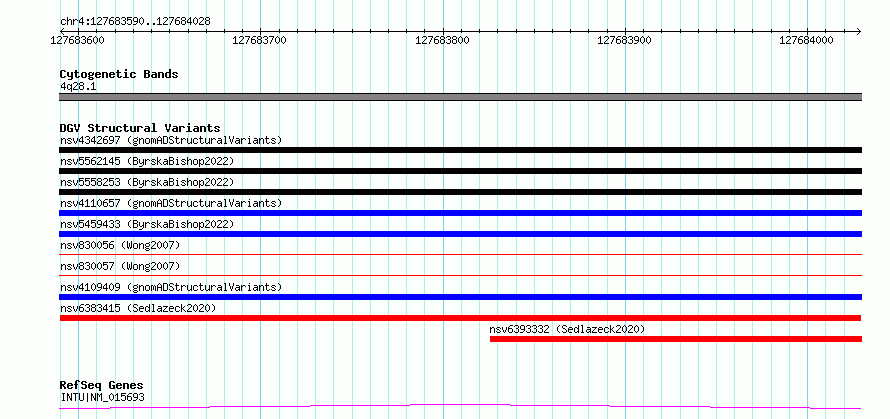Open variant label nsv830057 (Wong2007)
The width and height of the screenshot is (890, 419).
point(120,266)
